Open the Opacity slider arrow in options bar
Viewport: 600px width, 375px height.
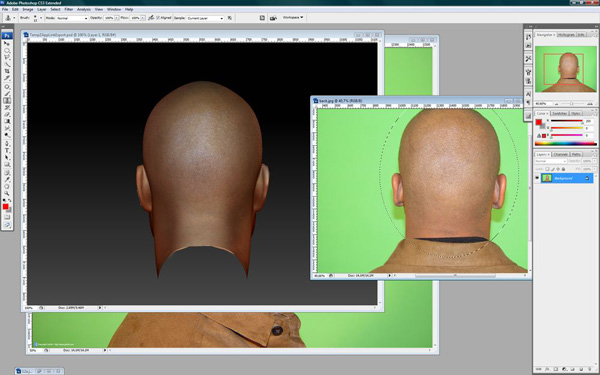(x=117, y=18)
